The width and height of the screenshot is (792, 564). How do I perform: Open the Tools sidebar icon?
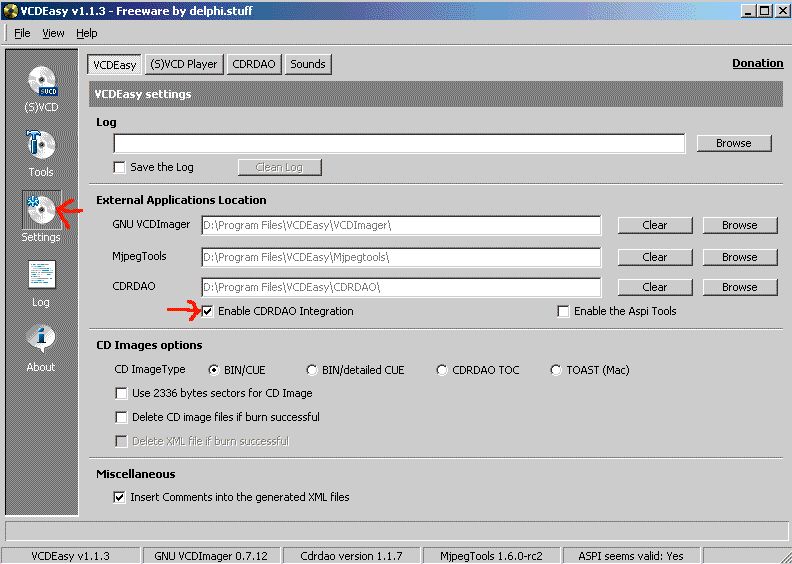coord(41,146)
